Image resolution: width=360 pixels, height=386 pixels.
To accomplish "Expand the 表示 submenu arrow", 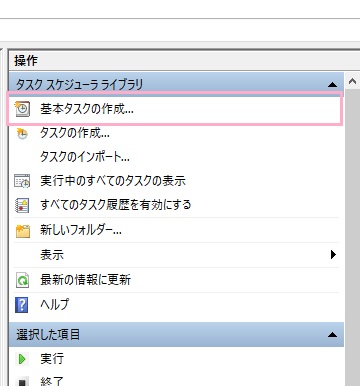I will coord(333,255).
